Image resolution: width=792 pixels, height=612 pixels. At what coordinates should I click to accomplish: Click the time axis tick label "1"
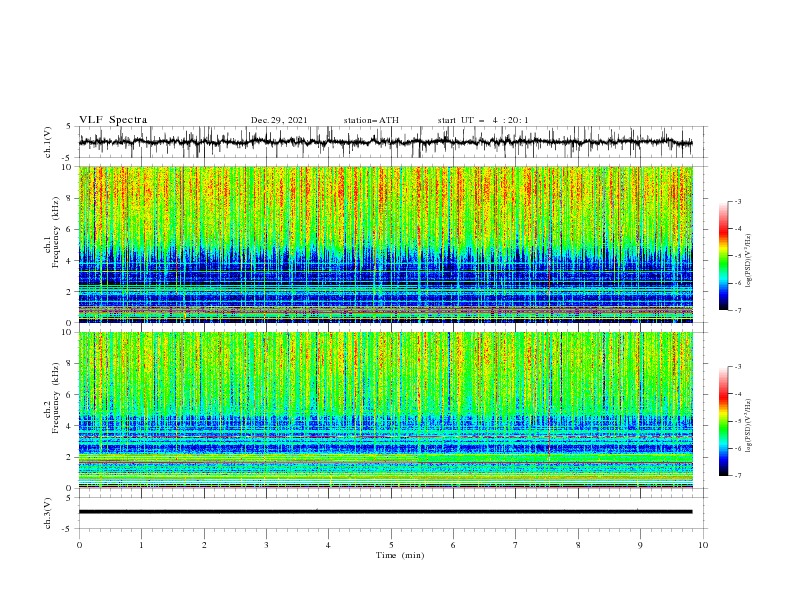point(141,545)
